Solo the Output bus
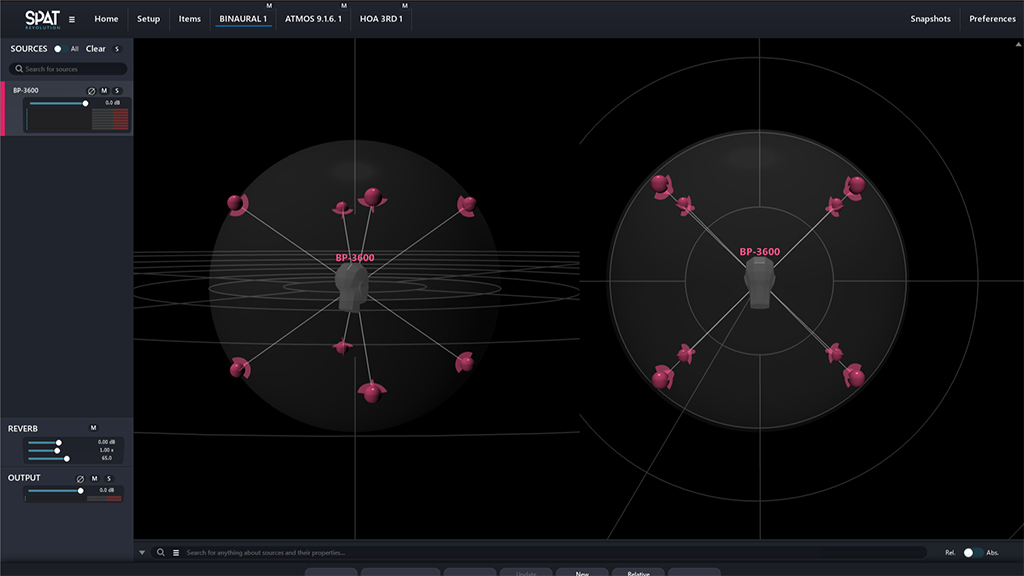Viewport: 1024px width, 576px height. pos(108,479)
